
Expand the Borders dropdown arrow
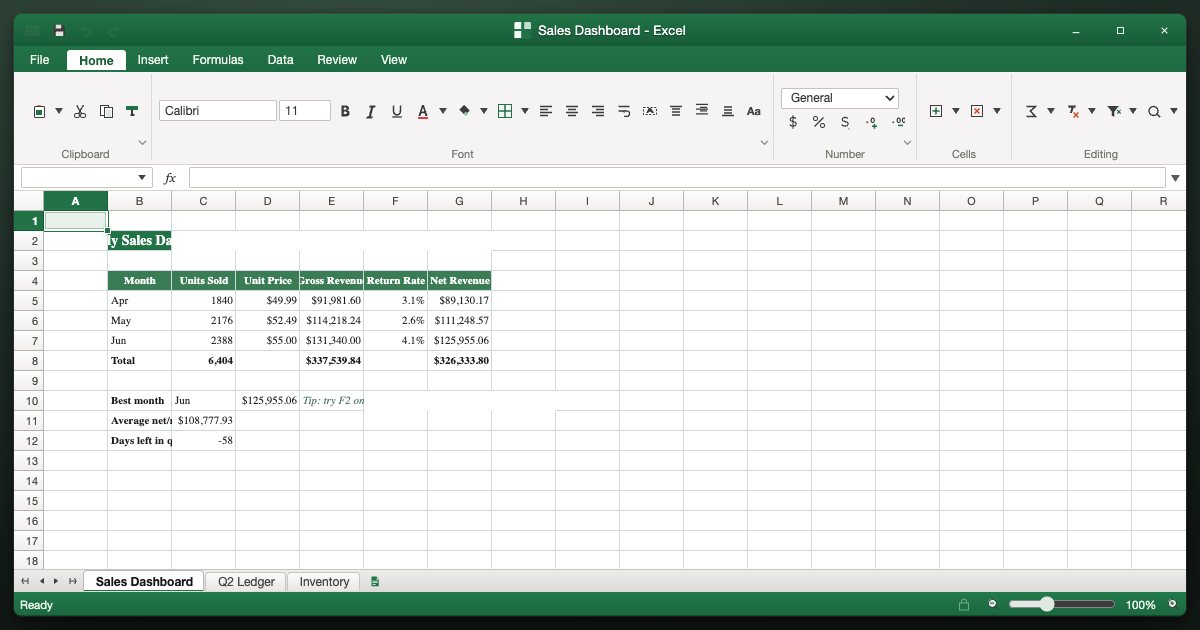pyautogui.click(x=525, y=111)
